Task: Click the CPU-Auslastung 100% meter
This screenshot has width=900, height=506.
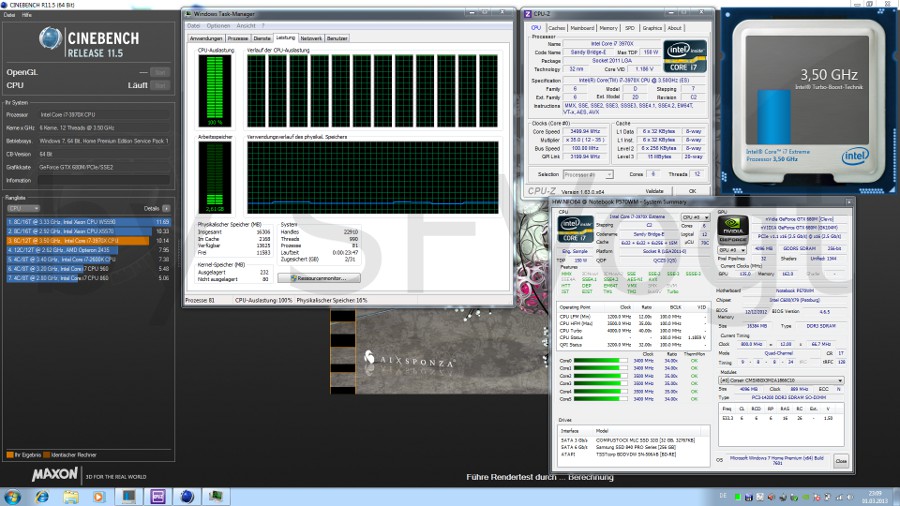Action: tap(215, 91)
